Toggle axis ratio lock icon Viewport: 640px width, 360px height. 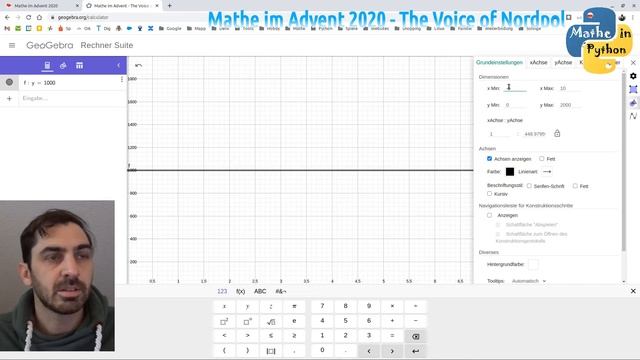coord(557,133)
